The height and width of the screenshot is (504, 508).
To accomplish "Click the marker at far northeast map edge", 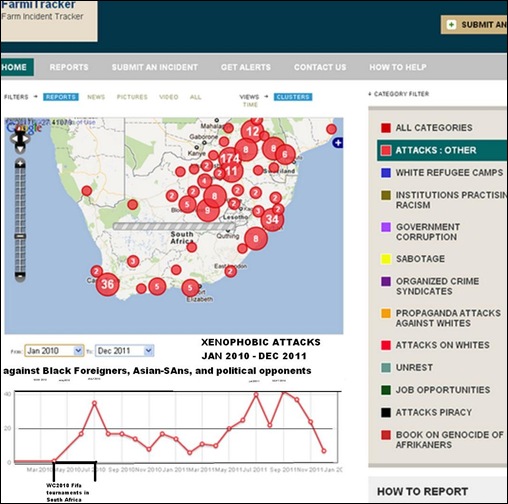I will [x=331, y=129].
